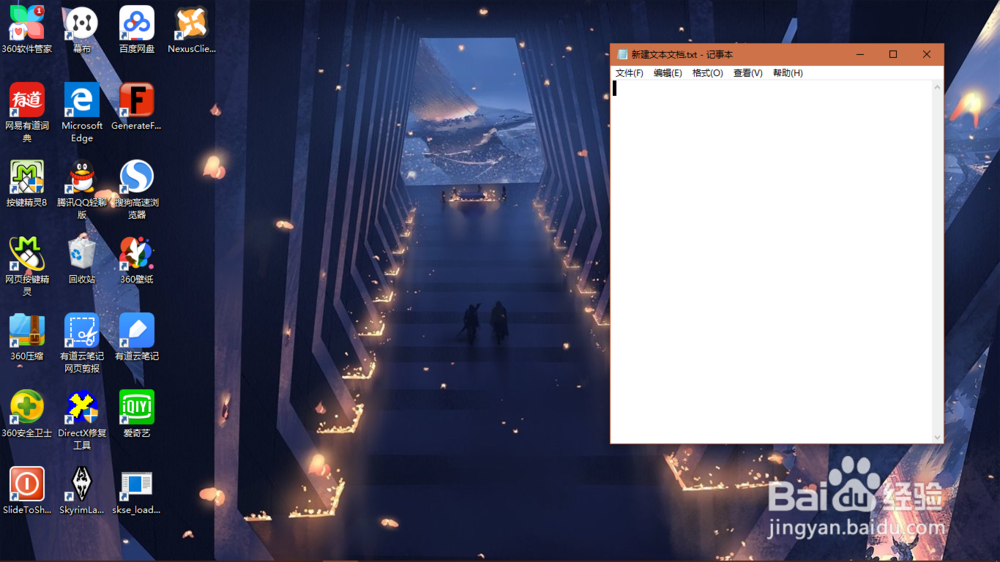Minimize the Notepad window

(860, 54)
